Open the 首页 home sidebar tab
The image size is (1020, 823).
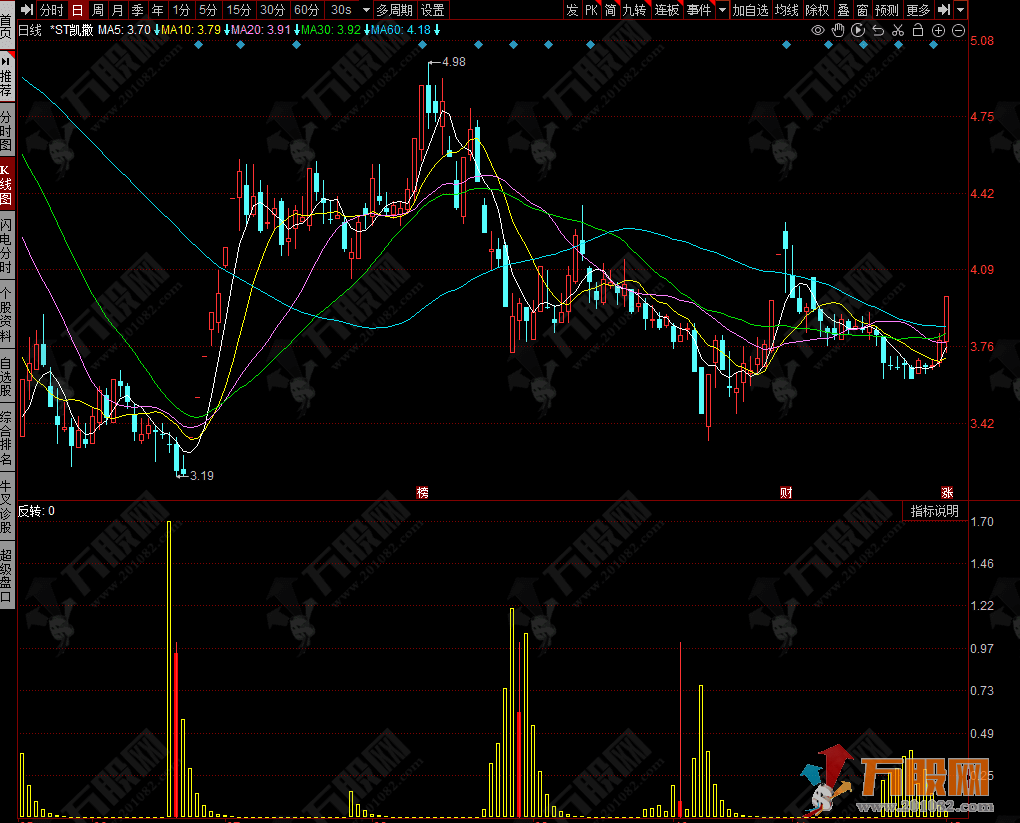[6, 23]
